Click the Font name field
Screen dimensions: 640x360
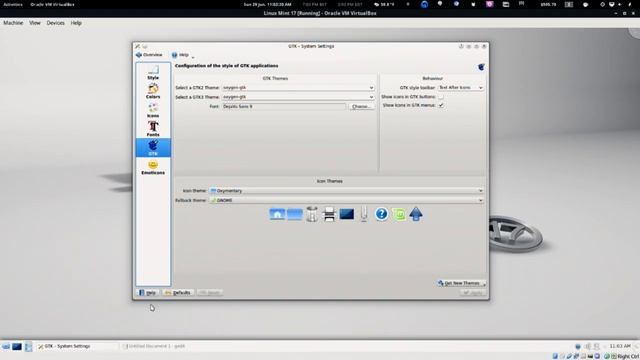(x=284, y=107)
